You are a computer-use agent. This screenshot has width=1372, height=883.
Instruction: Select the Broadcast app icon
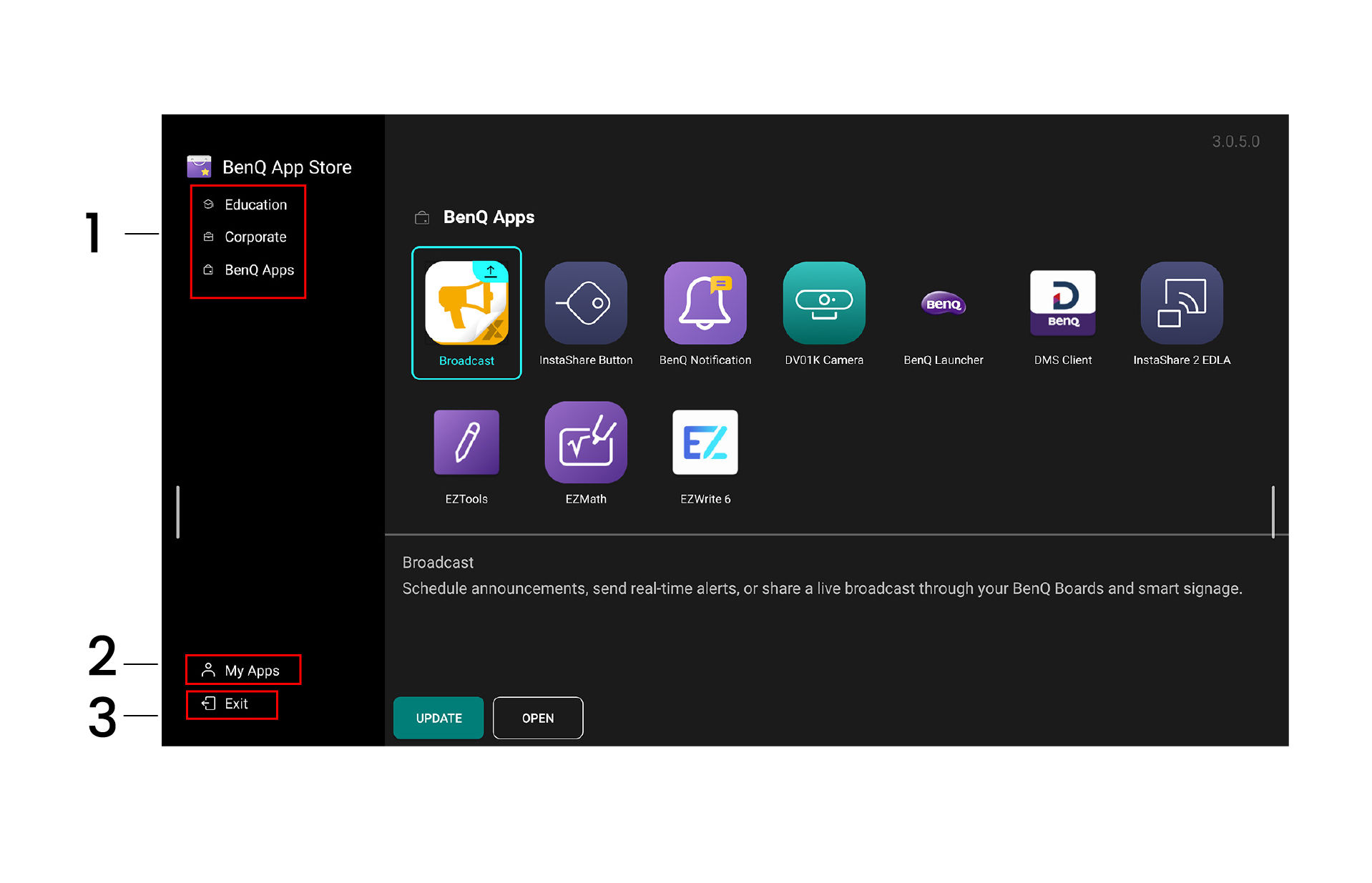click(466, 303)
